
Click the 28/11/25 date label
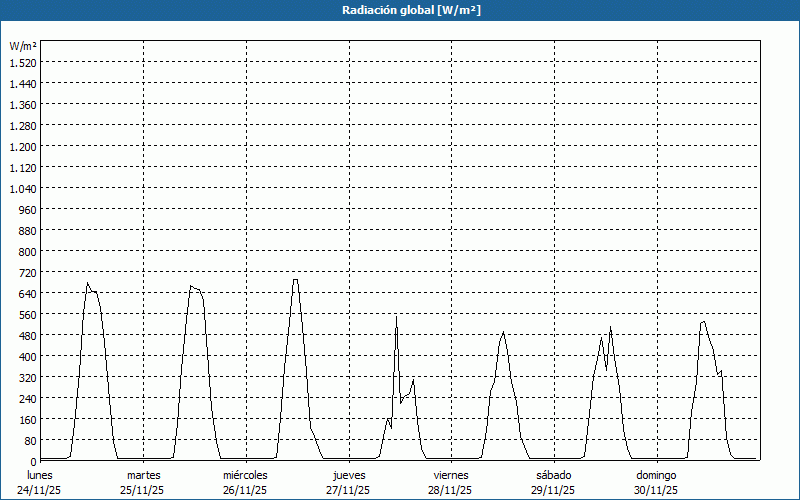(451, 490)
